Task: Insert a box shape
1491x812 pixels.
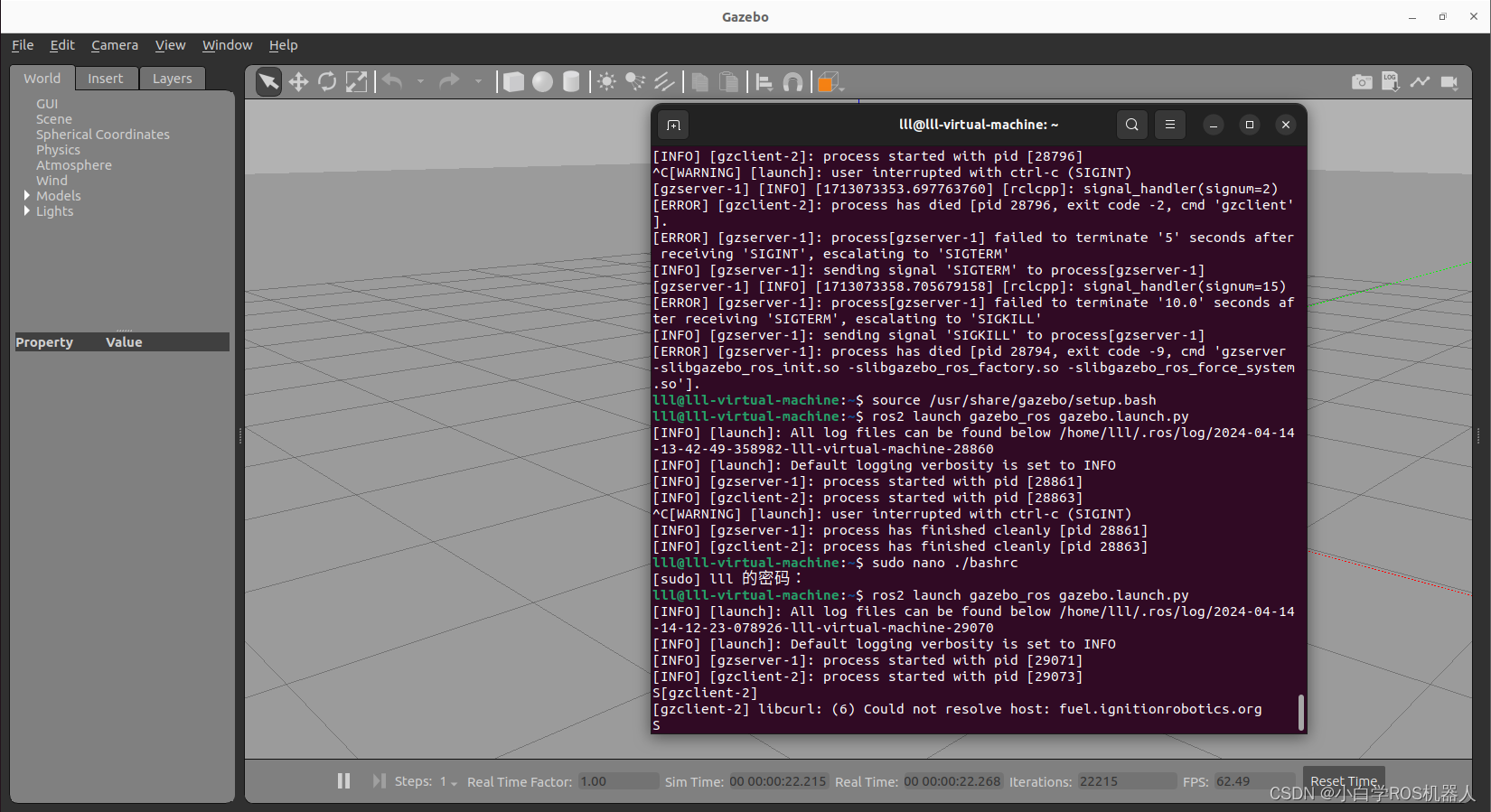Action: [513, 82]
